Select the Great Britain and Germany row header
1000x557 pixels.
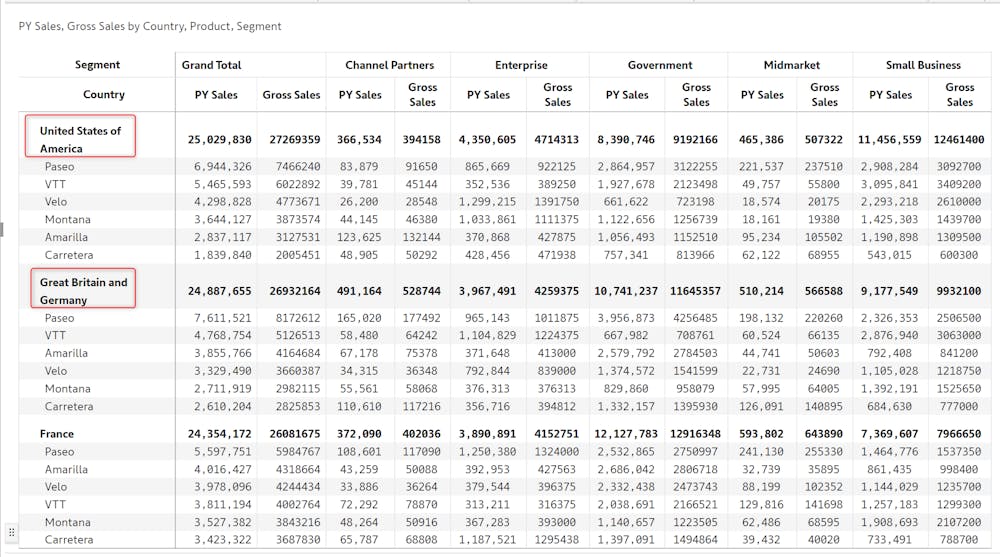84,291
